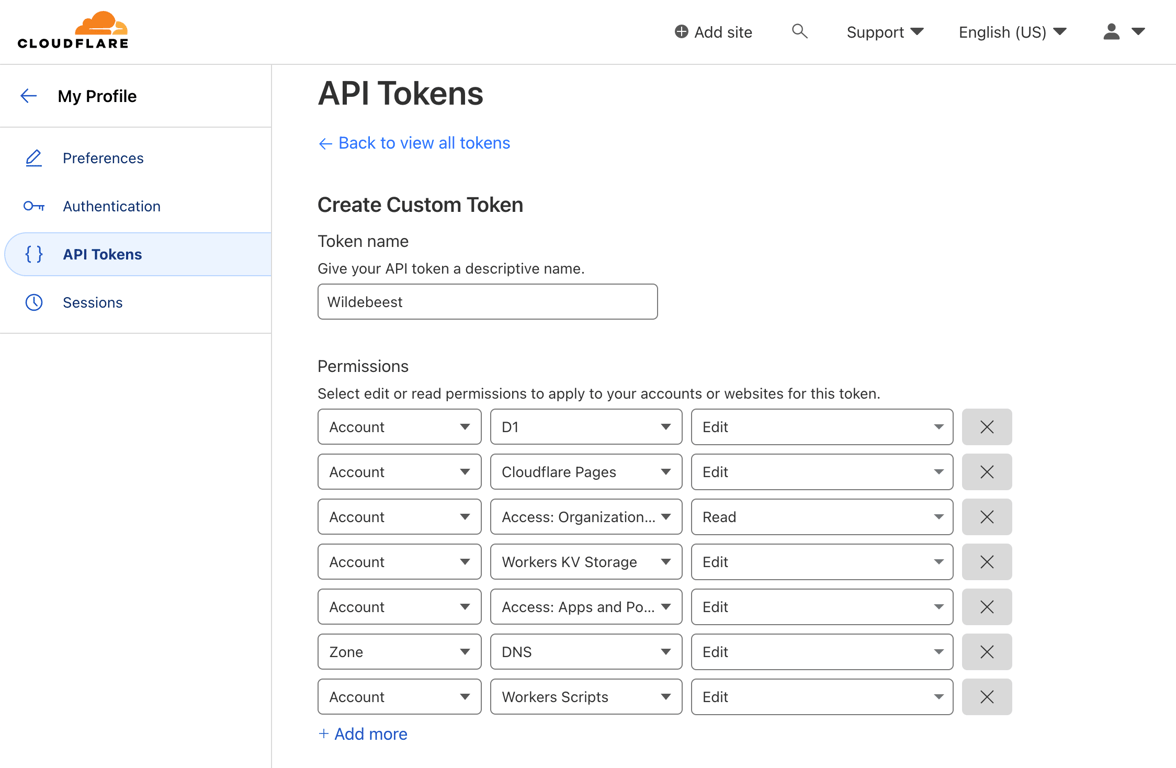Screen dimensions: 1176x768
Task: Remove the Access: Apps and Policies row
Action: tap(987, 607)
